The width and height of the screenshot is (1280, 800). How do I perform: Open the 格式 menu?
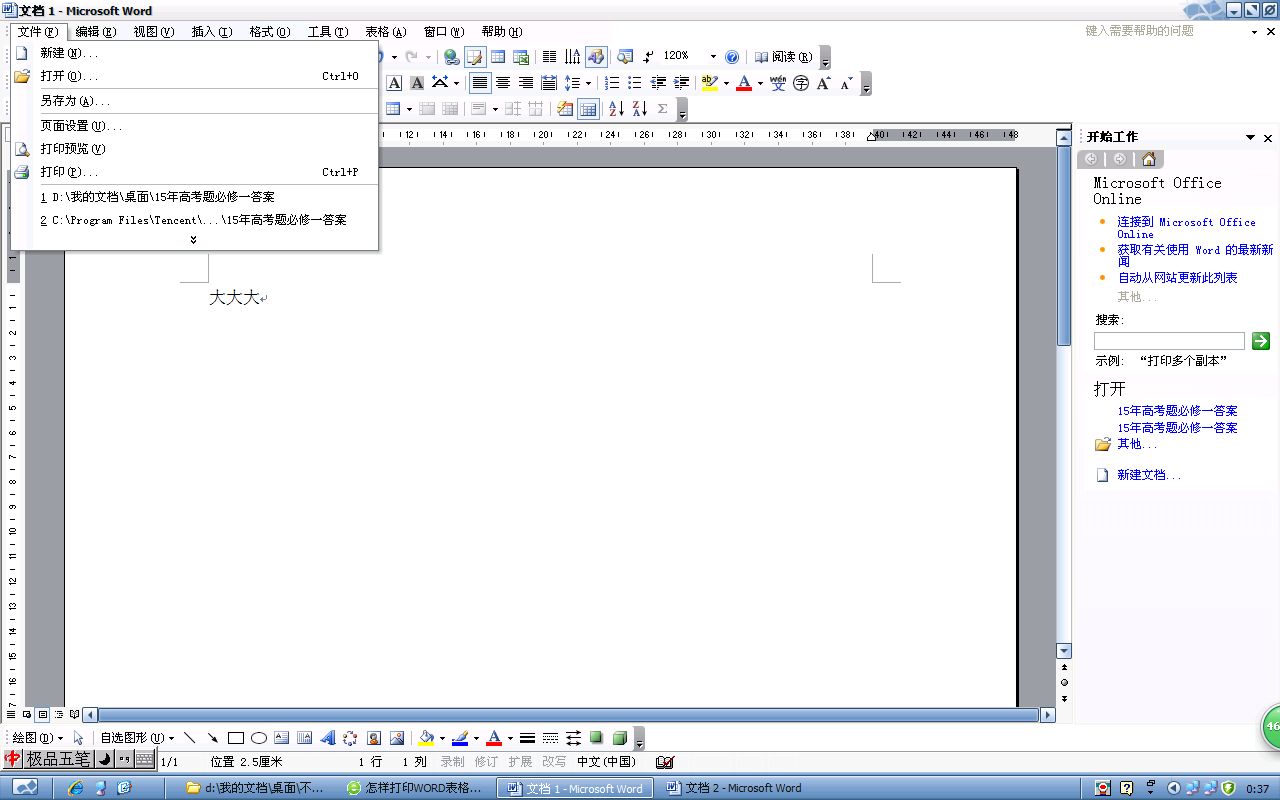(269, 32)
